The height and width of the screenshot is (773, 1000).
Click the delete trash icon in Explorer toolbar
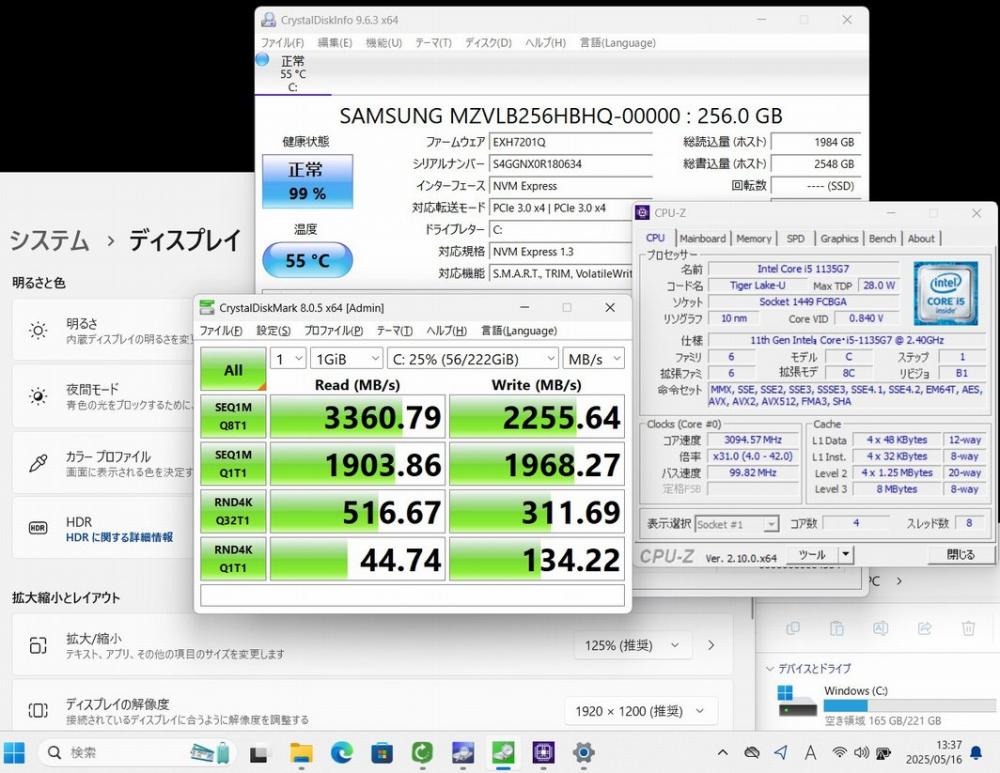(968, 628)
